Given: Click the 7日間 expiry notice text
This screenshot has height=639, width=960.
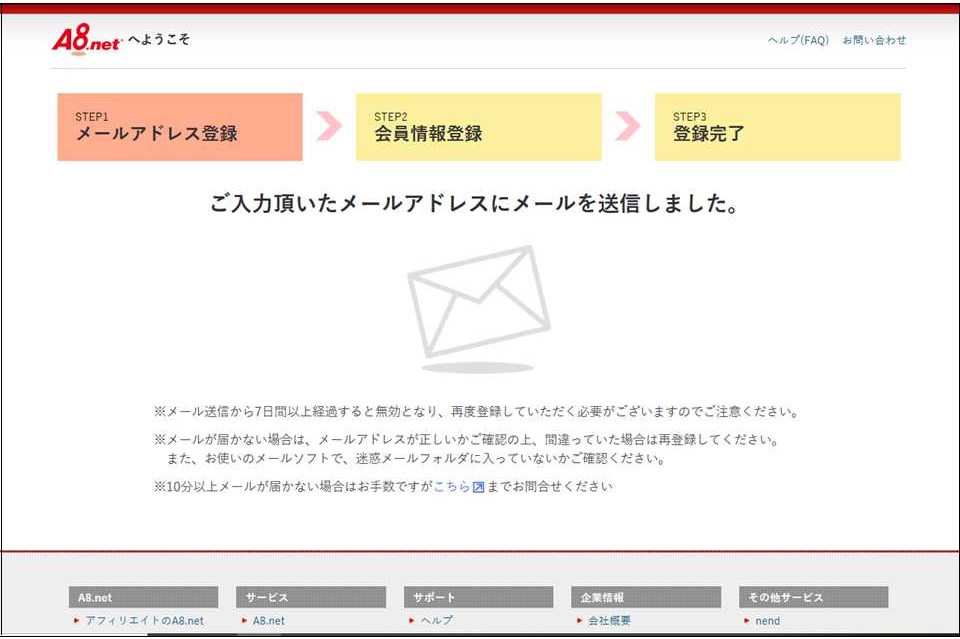Looking at the screenshot, I should [476, 411].
